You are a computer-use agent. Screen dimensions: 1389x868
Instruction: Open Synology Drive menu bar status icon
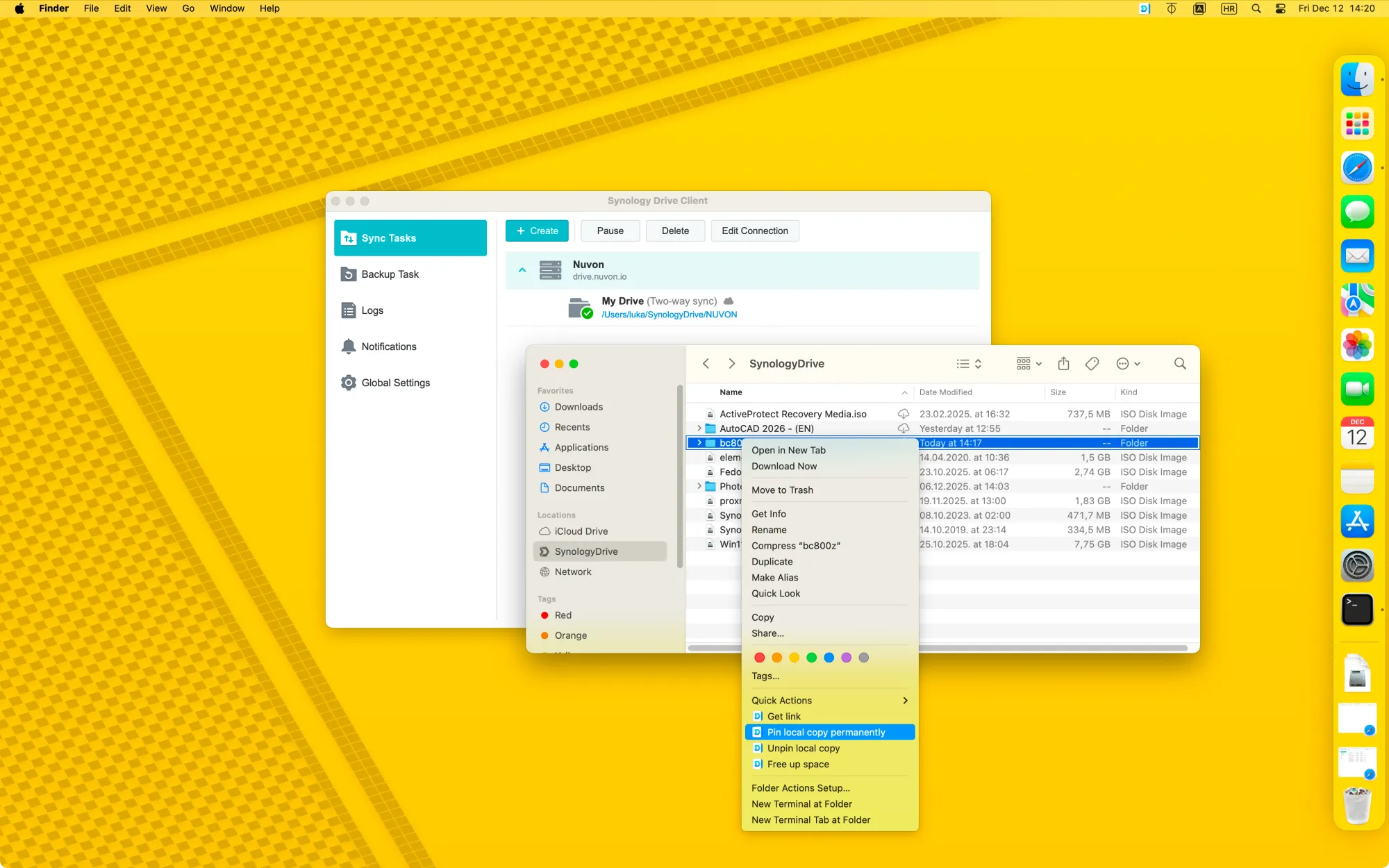(x=1145, y=9)
